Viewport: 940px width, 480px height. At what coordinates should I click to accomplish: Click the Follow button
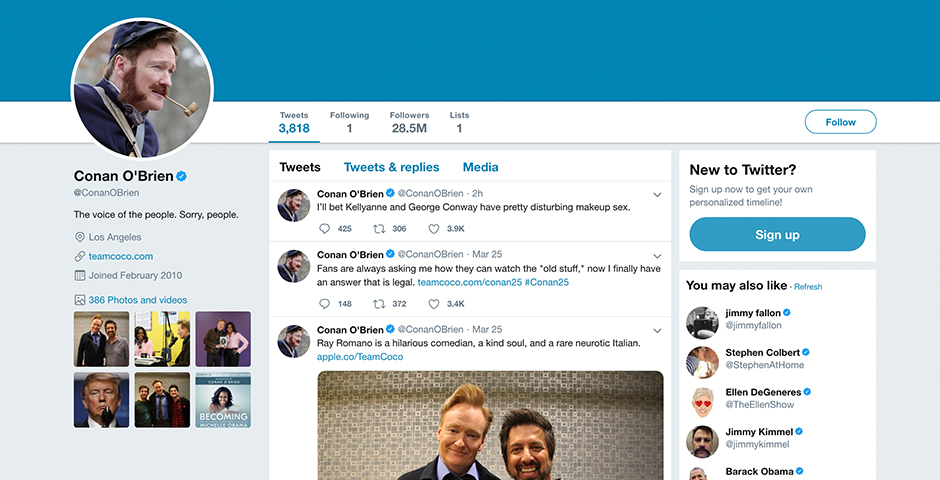(840, 122)
